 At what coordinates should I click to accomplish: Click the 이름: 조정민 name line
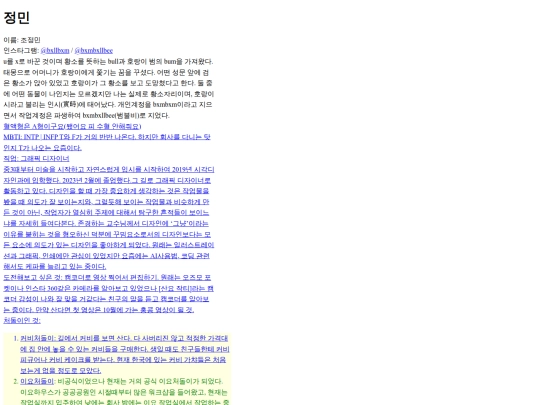[x=22, y=40]
